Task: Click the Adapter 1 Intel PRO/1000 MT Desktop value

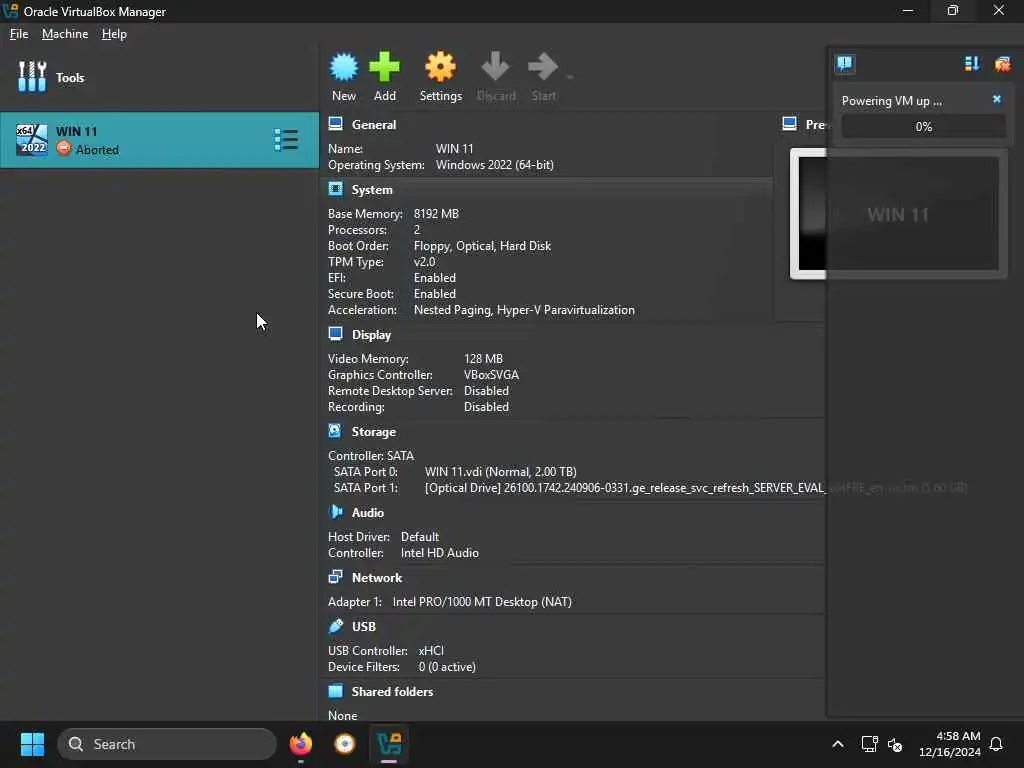Action: pyautogui.click(x=482, y=602)
